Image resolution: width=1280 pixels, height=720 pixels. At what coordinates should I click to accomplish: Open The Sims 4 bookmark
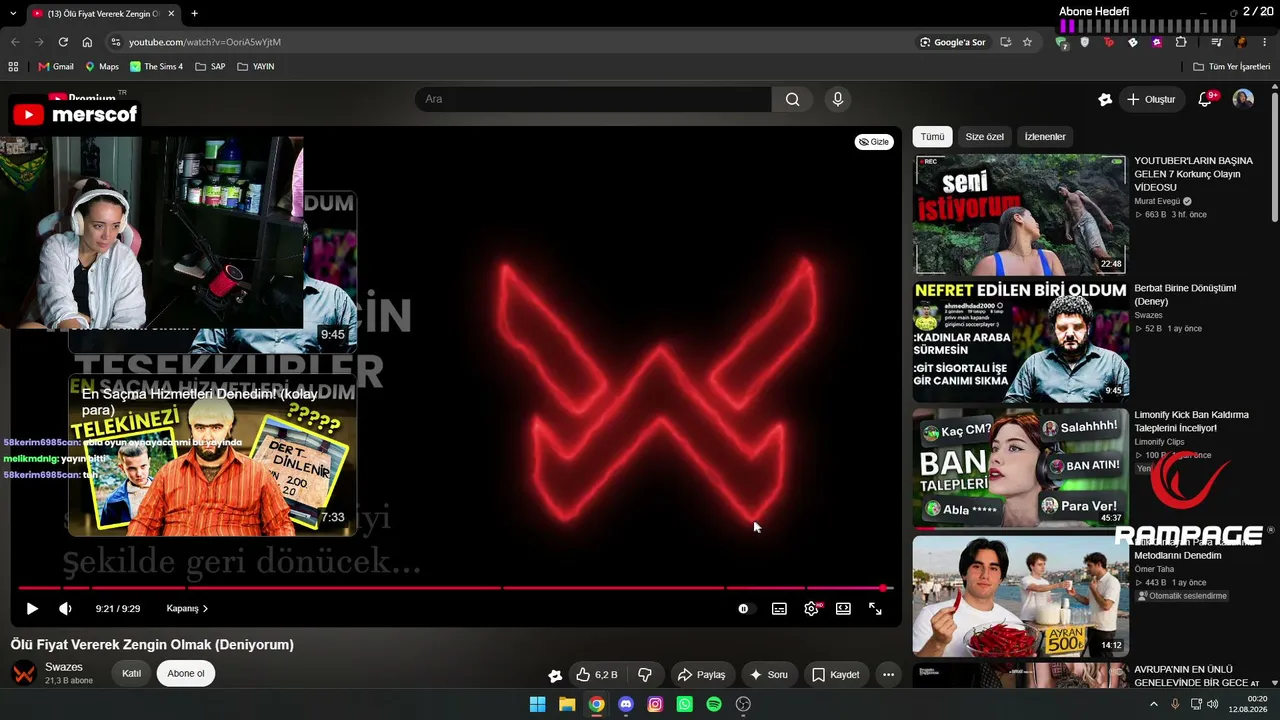[156, 67]
